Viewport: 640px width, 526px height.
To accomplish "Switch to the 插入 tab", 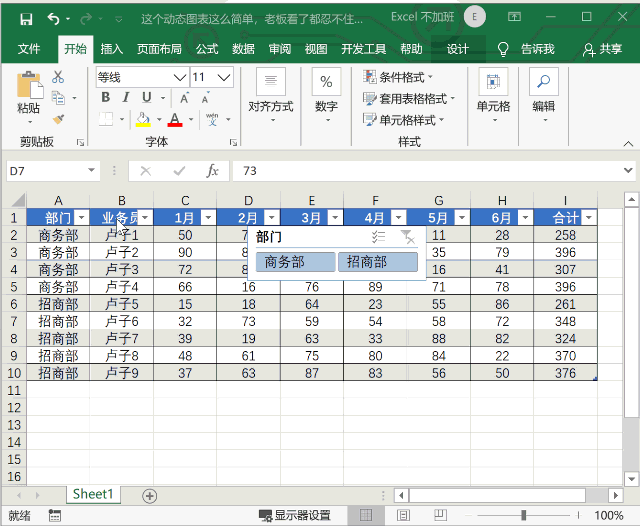I will tap(111, 49).
